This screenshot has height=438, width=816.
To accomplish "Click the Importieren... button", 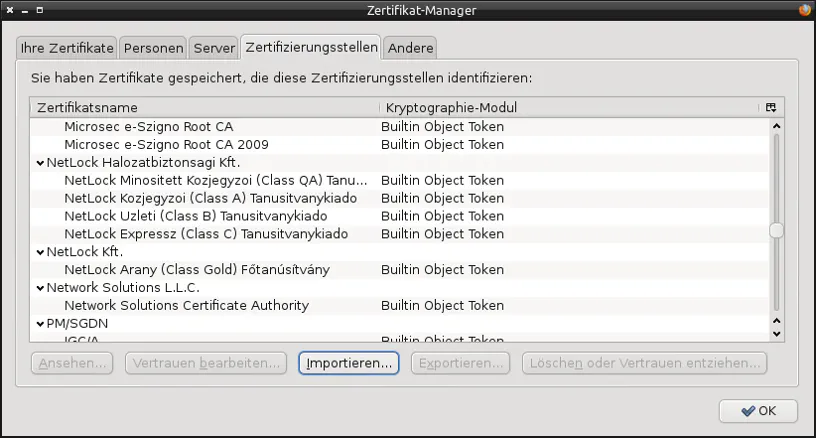I will click(349, 363).
